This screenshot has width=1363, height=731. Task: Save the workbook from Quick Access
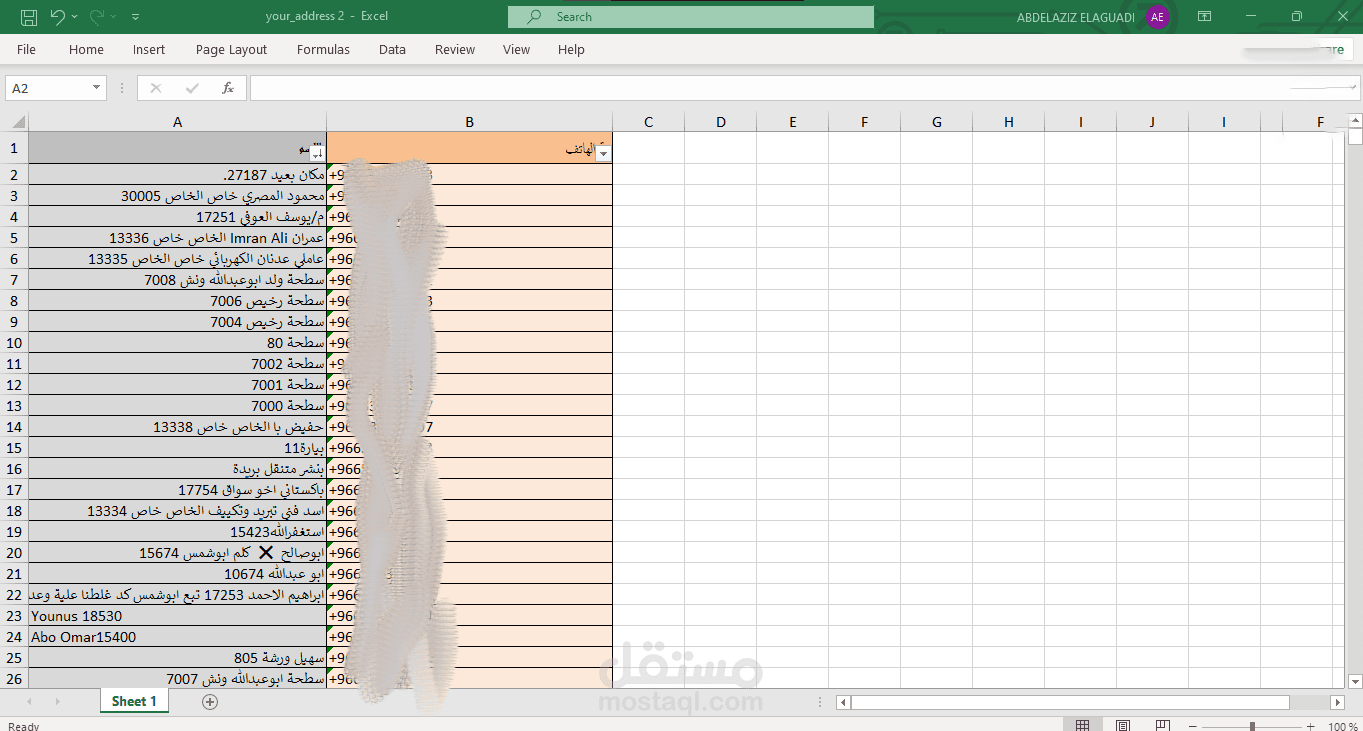29,17
